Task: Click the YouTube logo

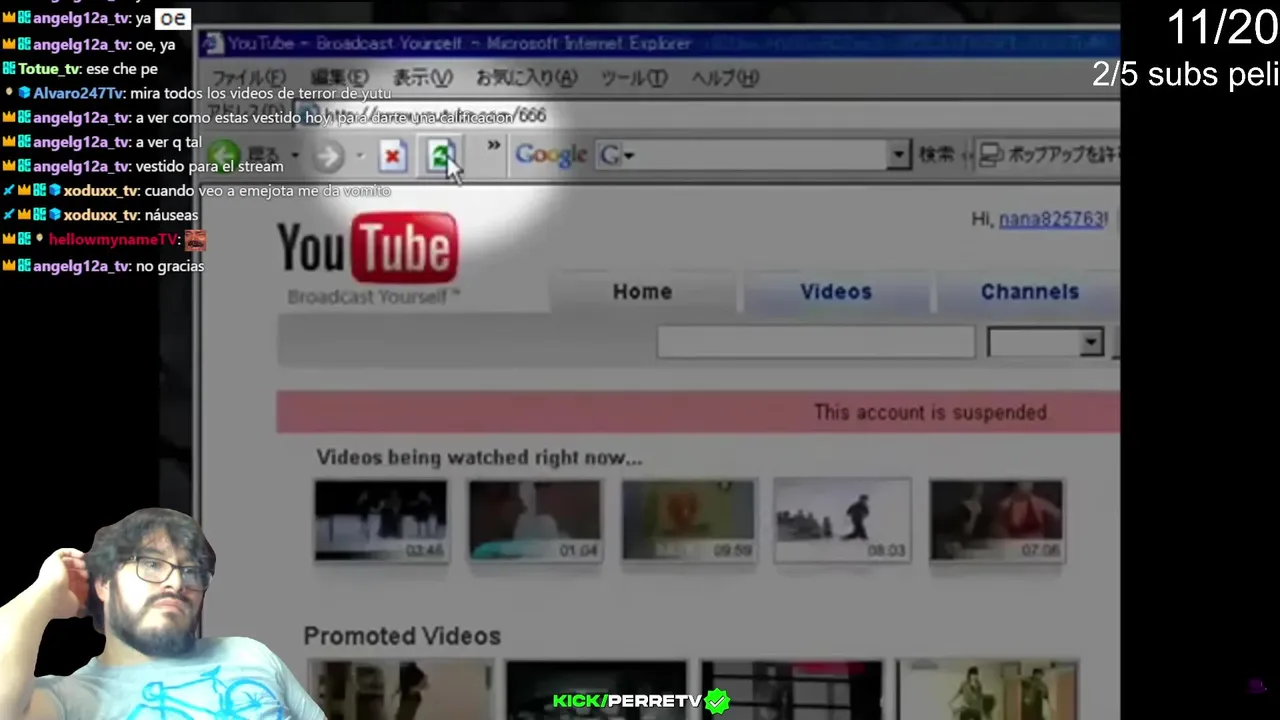Action: (368, 251)
